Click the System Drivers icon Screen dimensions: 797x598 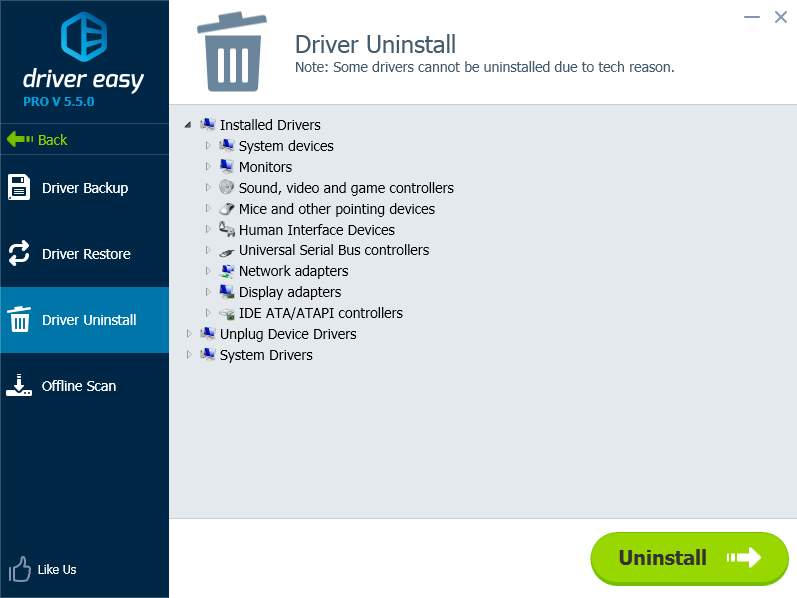207,354
